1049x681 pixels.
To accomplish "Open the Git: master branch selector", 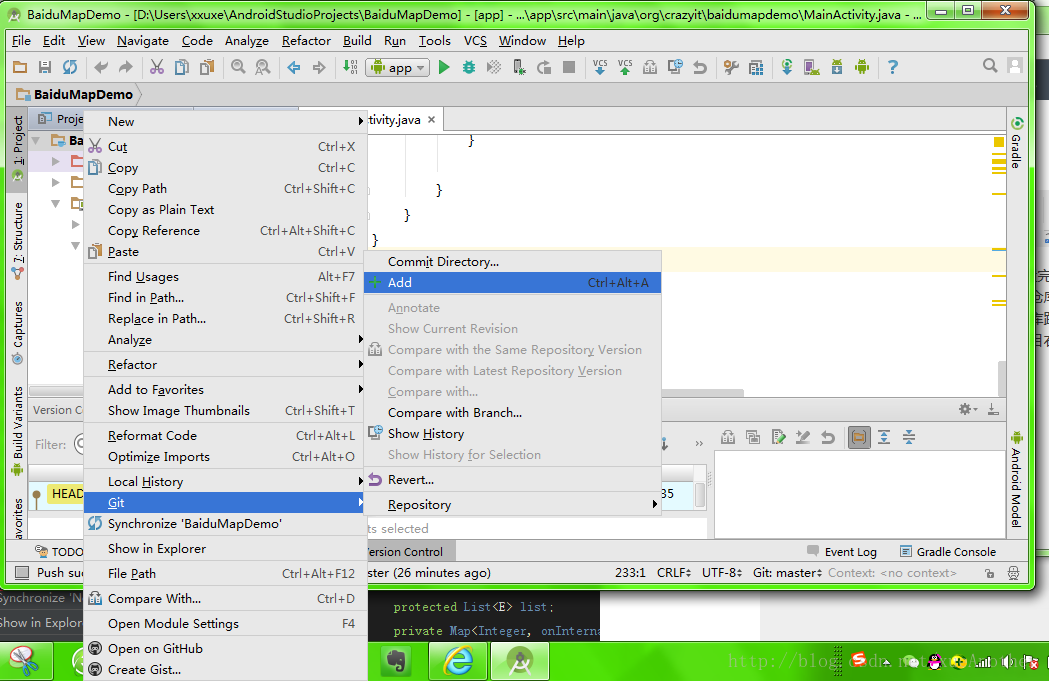I will coord(787,573).
